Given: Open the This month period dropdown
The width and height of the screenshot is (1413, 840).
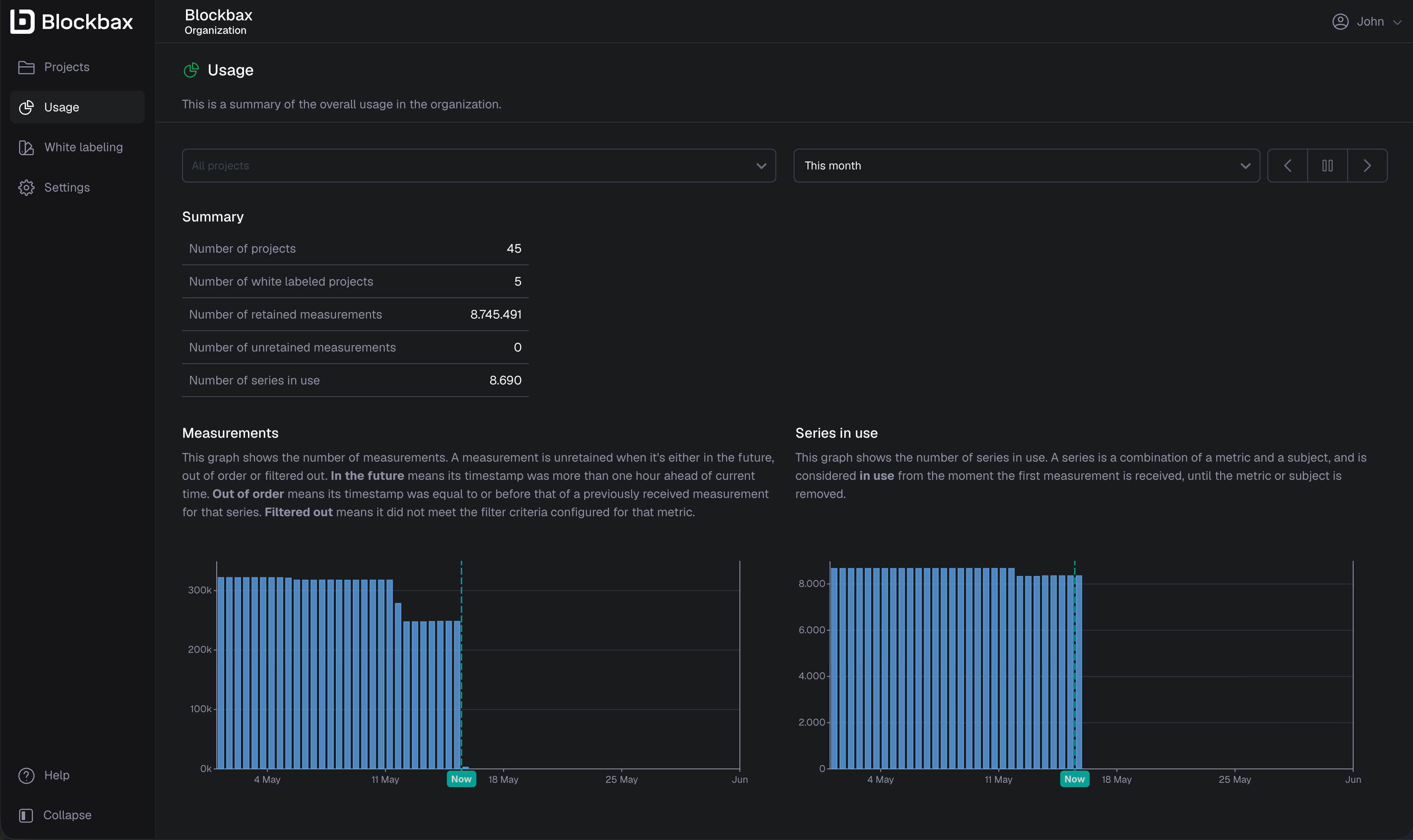Looking at the screenshot, I should coord(1026,166).
